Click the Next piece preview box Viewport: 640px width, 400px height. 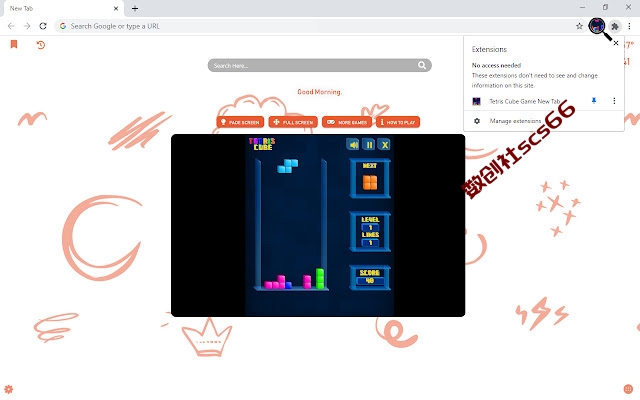370,178
